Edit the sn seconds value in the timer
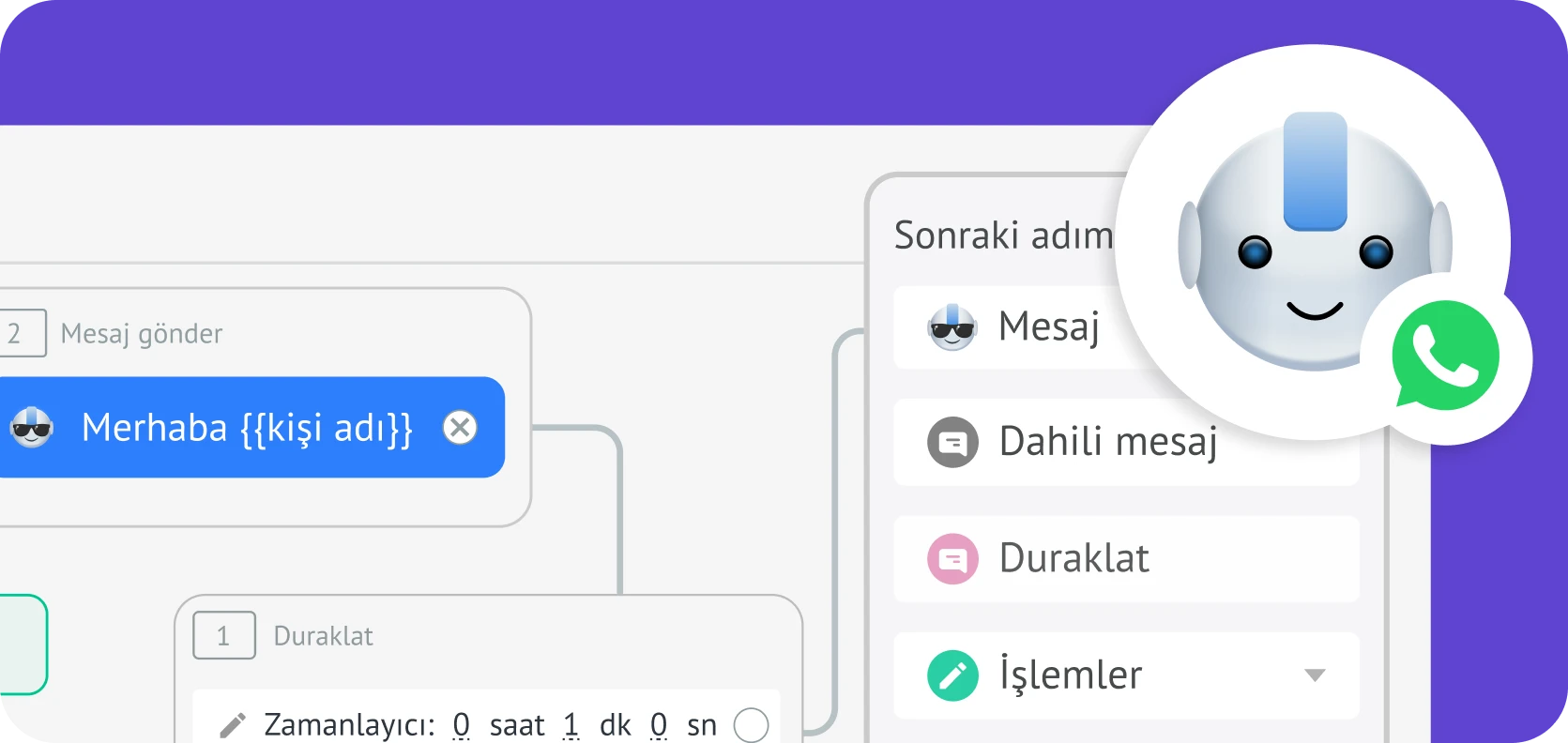This screenshot has width=1568, height=743. coord(659,725)
